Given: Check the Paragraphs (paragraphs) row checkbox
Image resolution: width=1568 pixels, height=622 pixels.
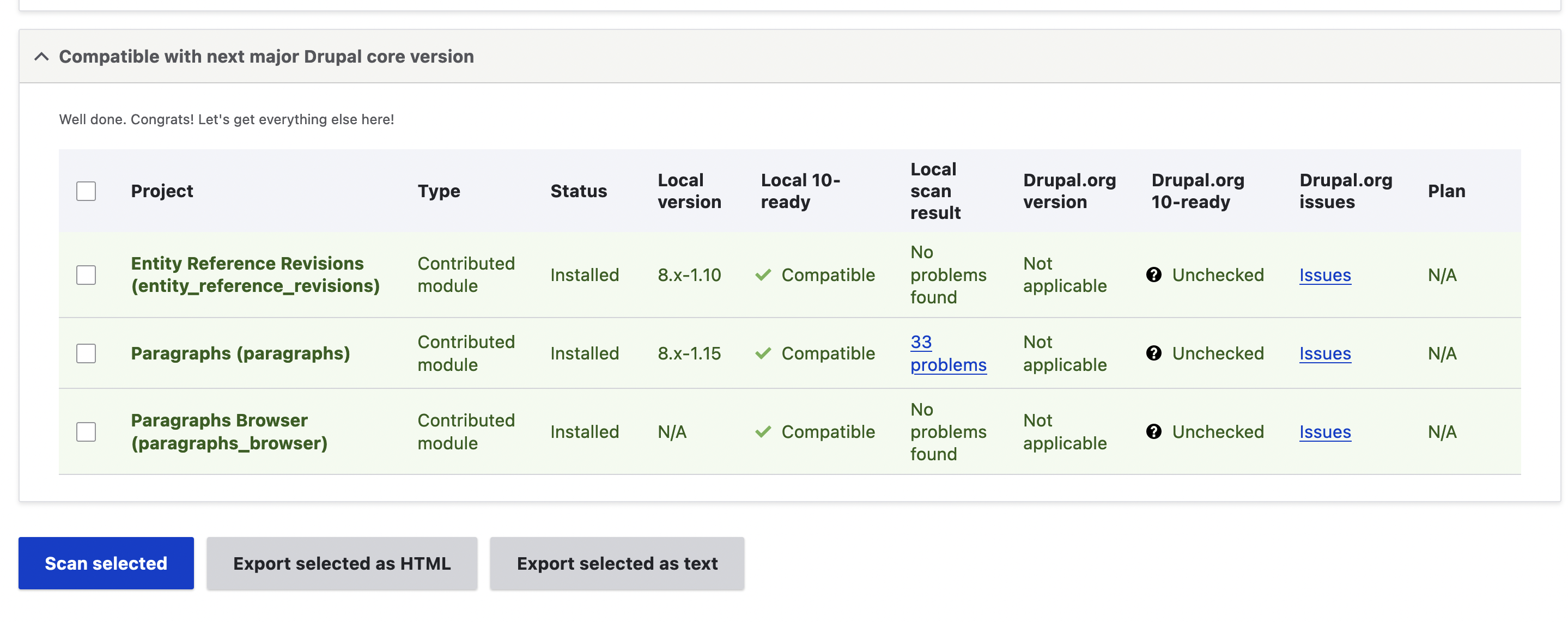Looking at the screenshot, I should (x=86, y=353).
